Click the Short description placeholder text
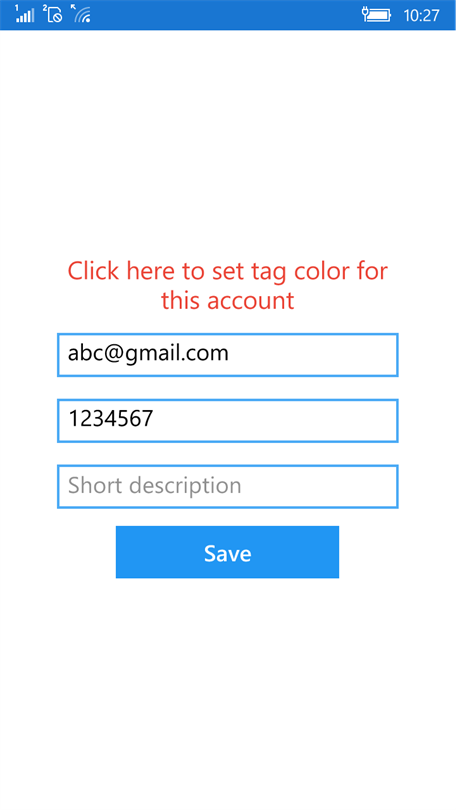The height and width of the screenshot is (810, 456). [x=154, y=486]
